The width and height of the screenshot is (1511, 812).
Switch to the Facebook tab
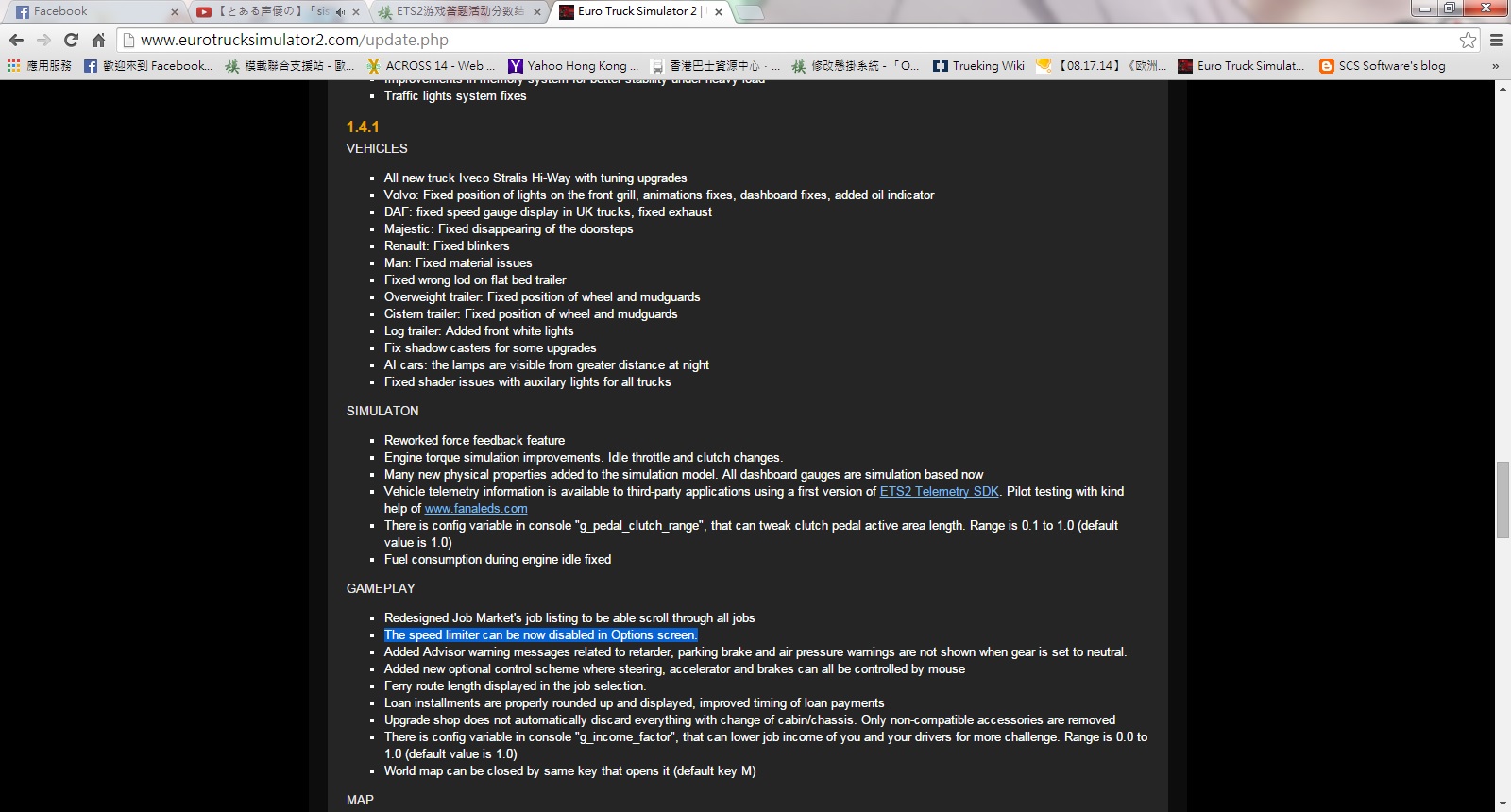94,11
